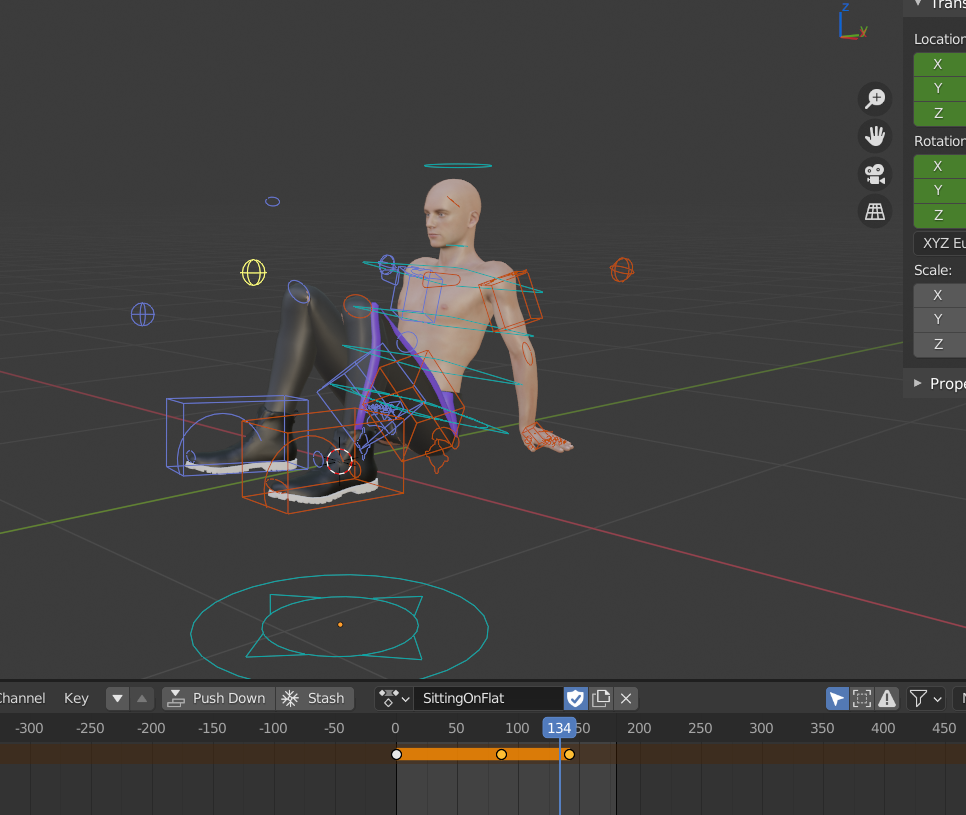
Task: Toggle only show errors warning icon
Action: coord(885,698)
